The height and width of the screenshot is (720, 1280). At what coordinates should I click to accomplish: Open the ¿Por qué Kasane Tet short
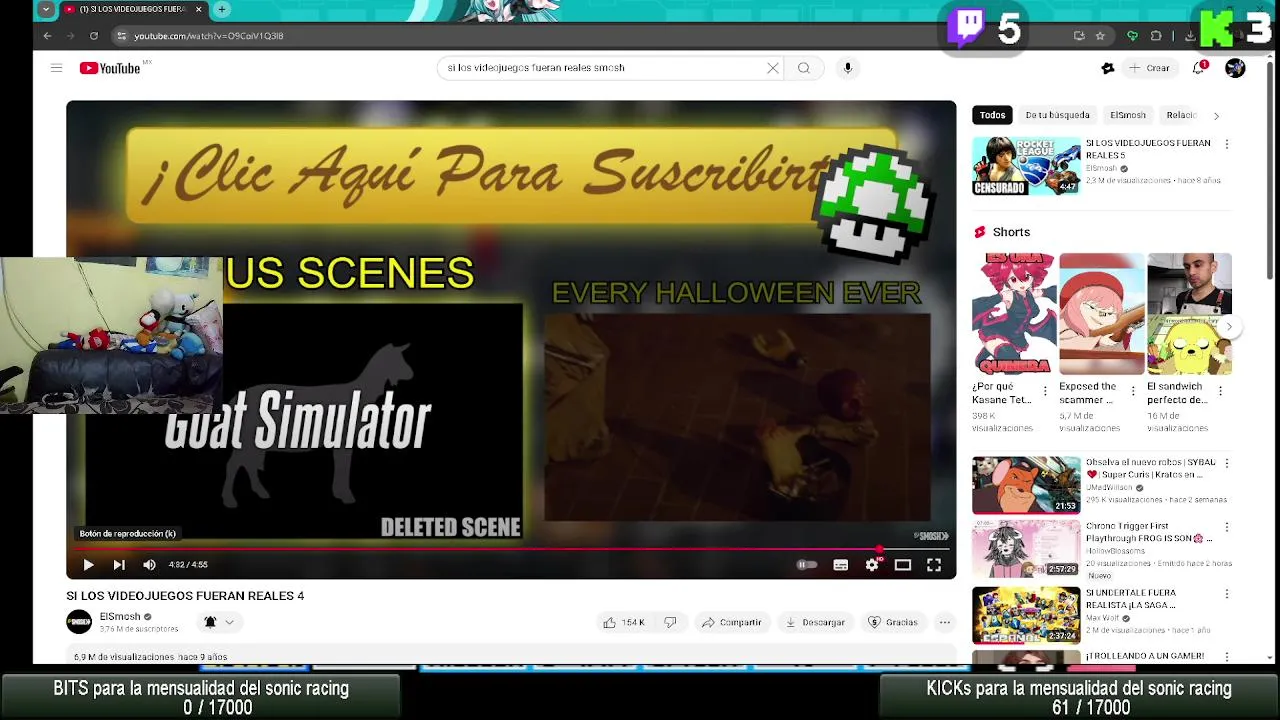click(x=1014, y=314)
